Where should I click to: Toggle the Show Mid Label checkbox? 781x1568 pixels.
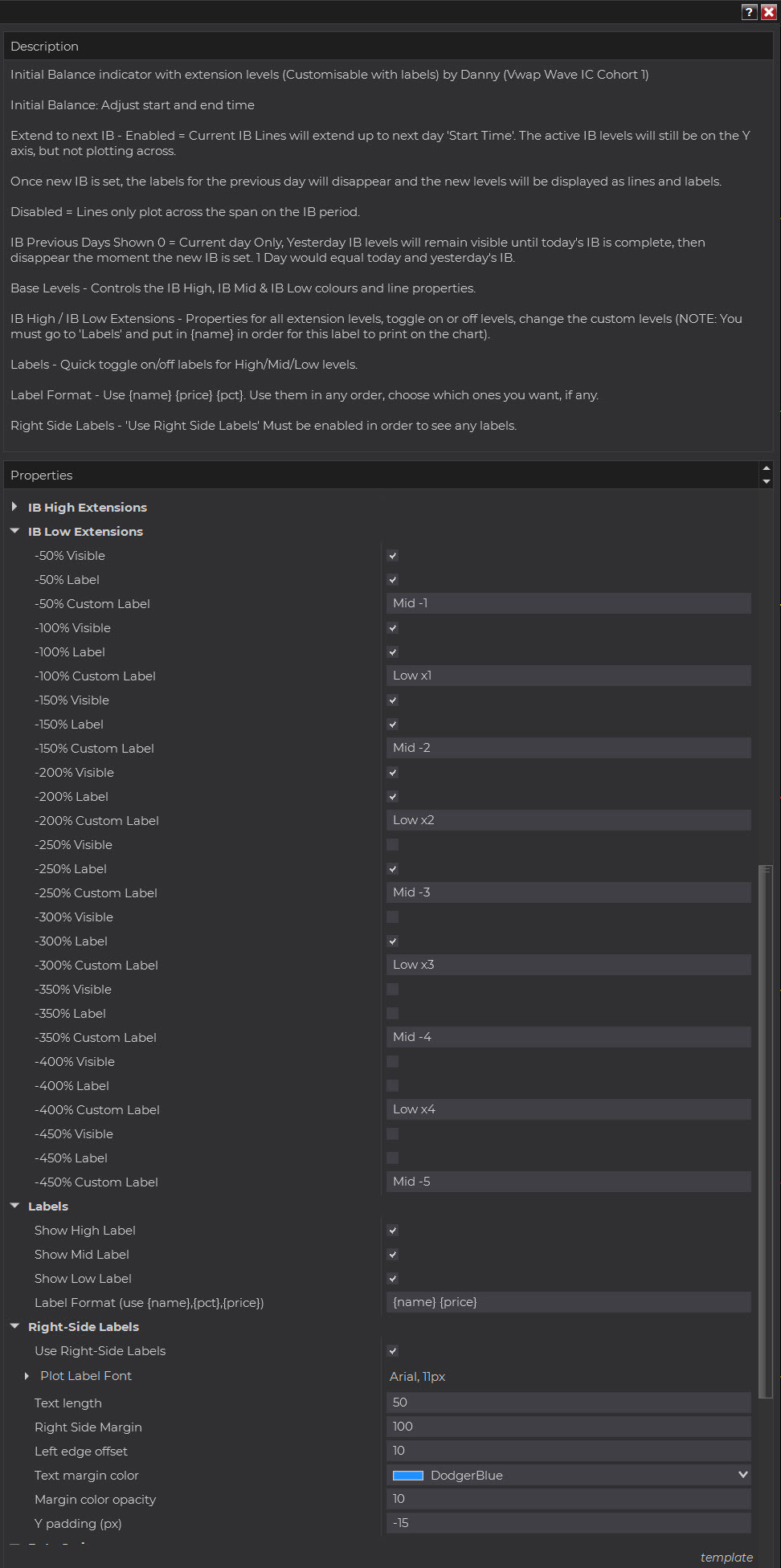(393, 1254)
